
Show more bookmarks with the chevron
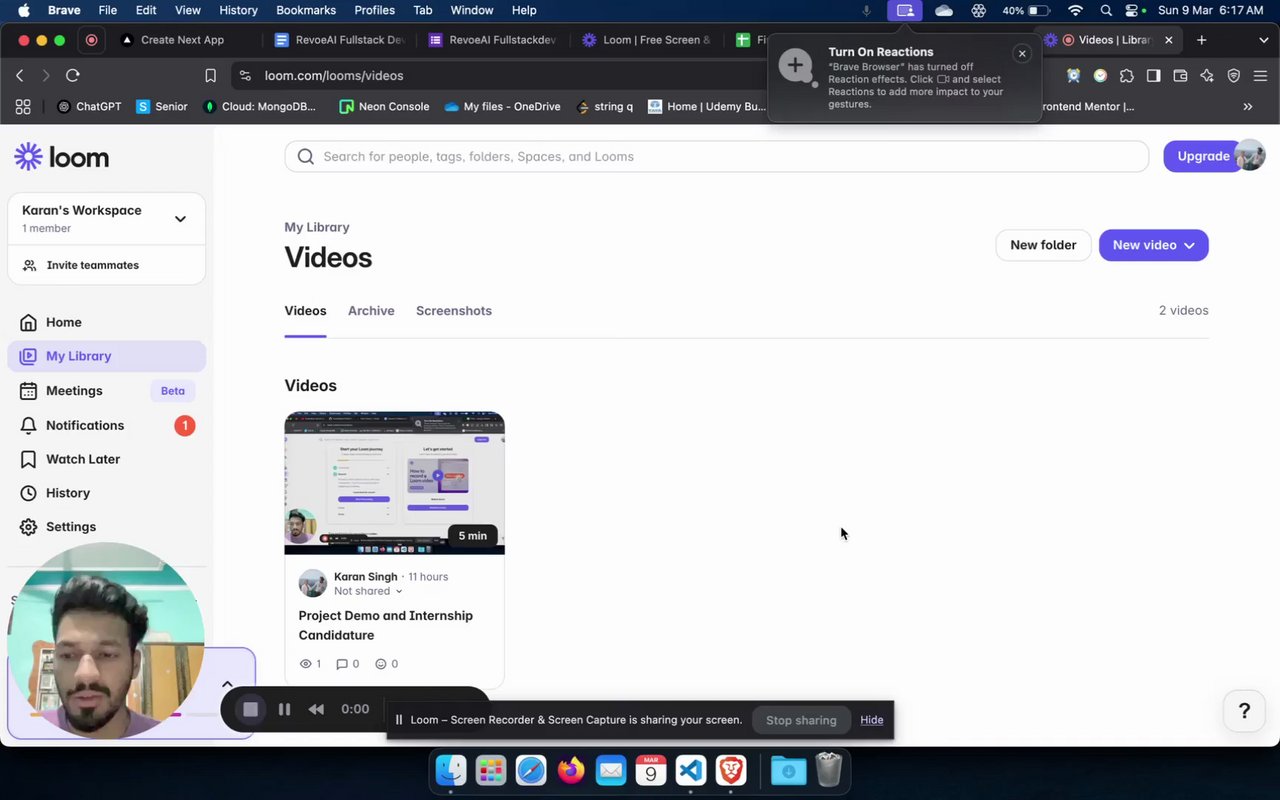point(1248,106)
